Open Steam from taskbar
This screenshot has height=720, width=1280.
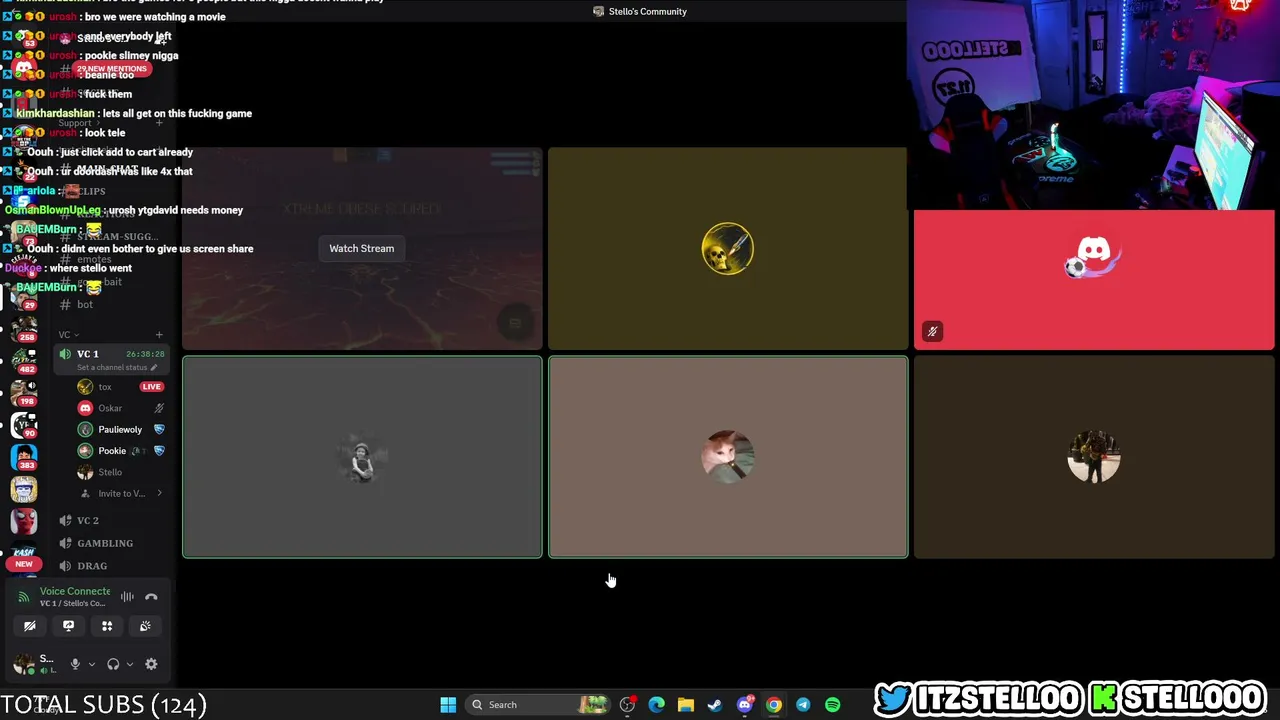point(715,705)
